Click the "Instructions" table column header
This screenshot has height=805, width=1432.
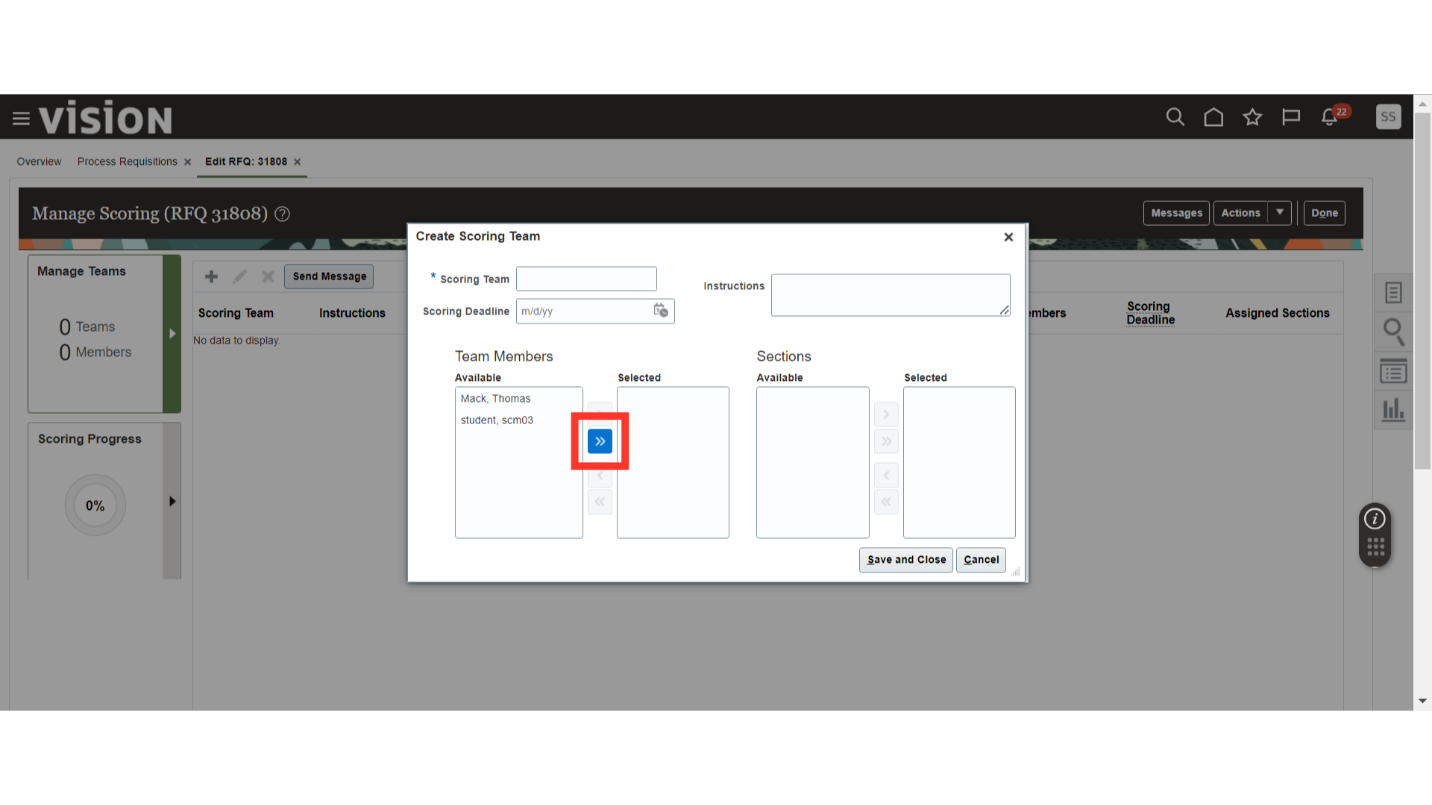click(352, 313)
